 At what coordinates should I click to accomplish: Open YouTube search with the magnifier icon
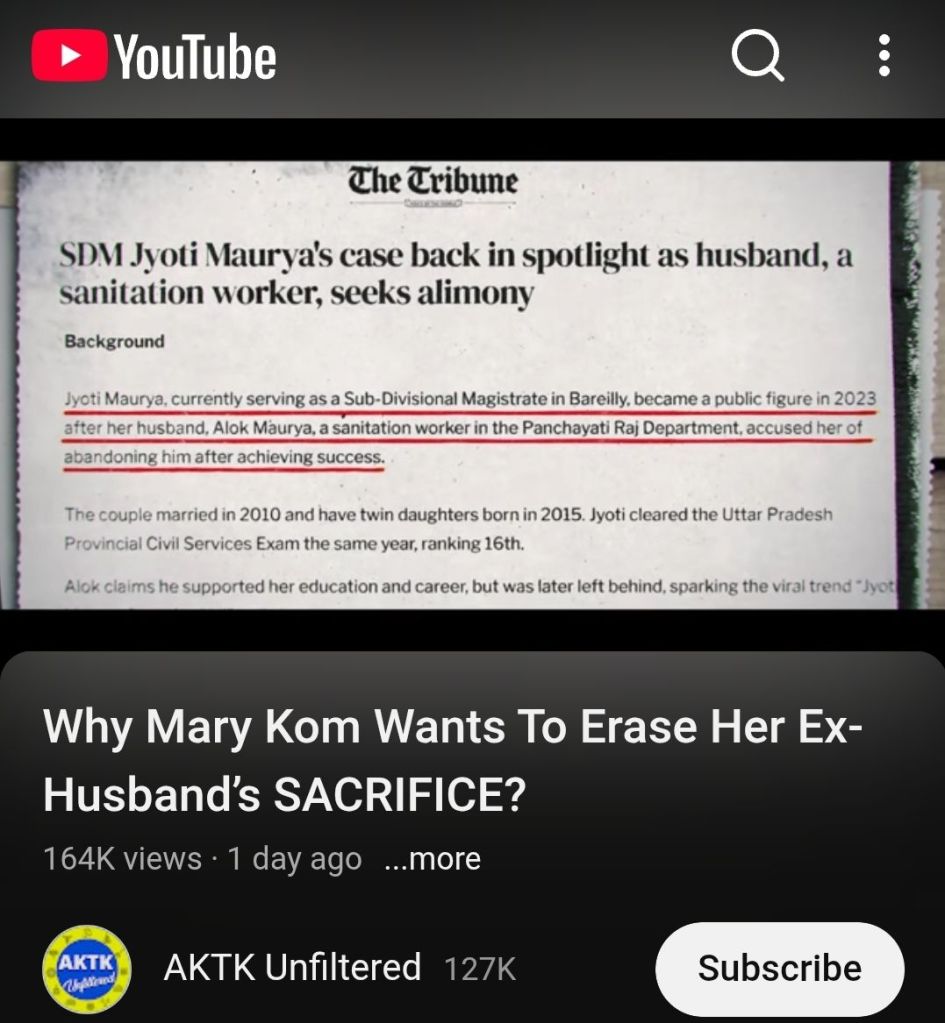757,55
